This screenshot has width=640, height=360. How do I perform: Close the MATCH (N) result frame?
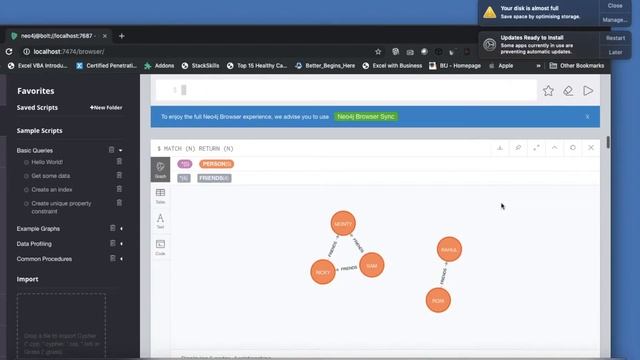click(591, 148)
